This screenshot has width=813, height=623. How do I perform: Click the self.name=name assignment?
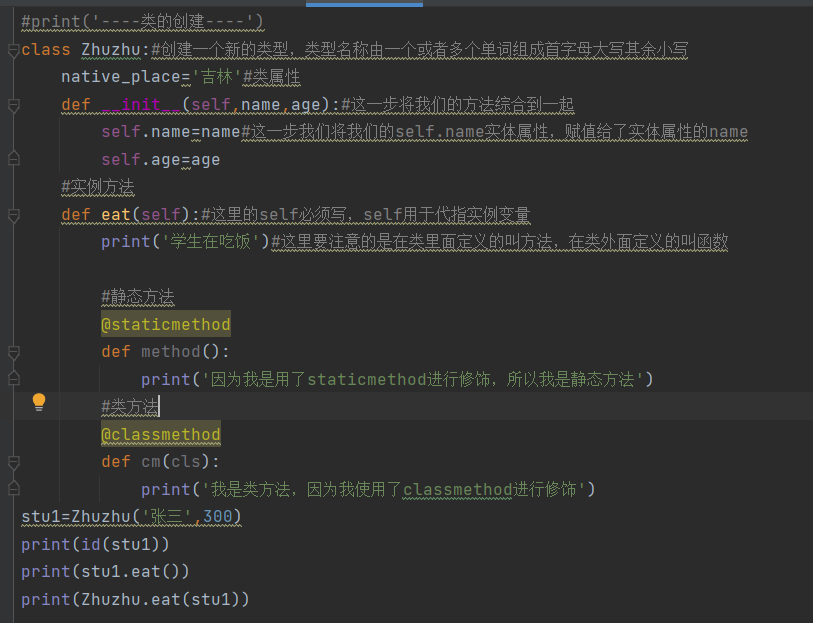click(171, 132)
